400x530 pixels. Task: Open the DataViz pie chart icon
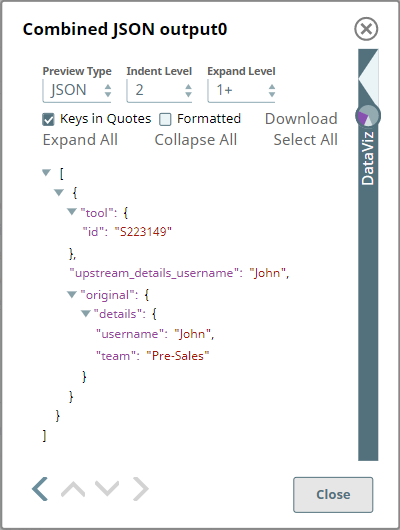(x=368, y=116)
